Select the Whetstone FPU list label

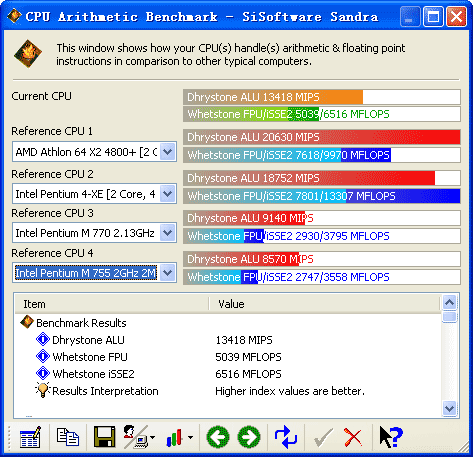(90, 357)
